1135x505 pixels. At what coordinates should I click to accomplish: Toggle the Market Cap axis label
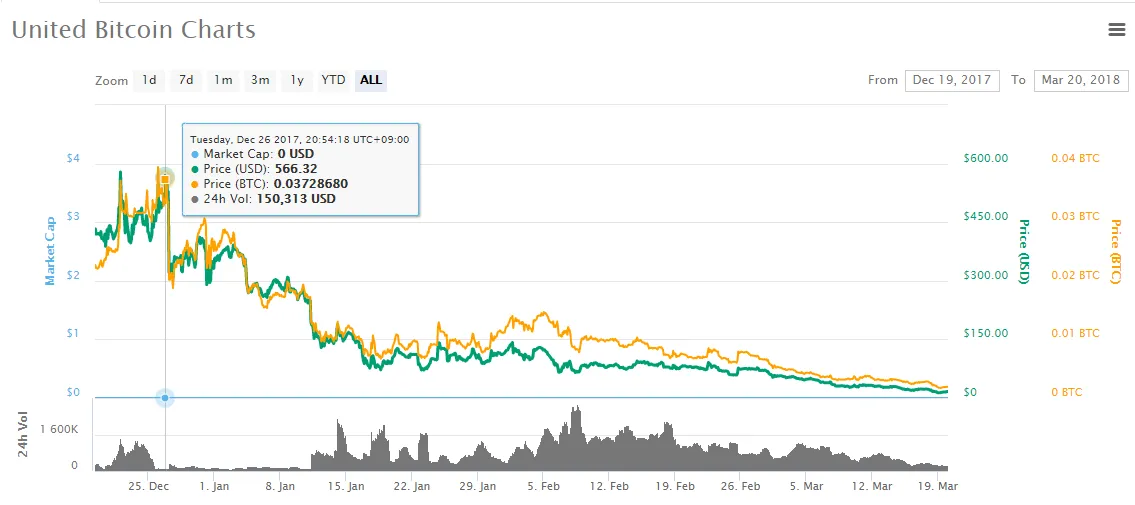(x=49, y=252)
